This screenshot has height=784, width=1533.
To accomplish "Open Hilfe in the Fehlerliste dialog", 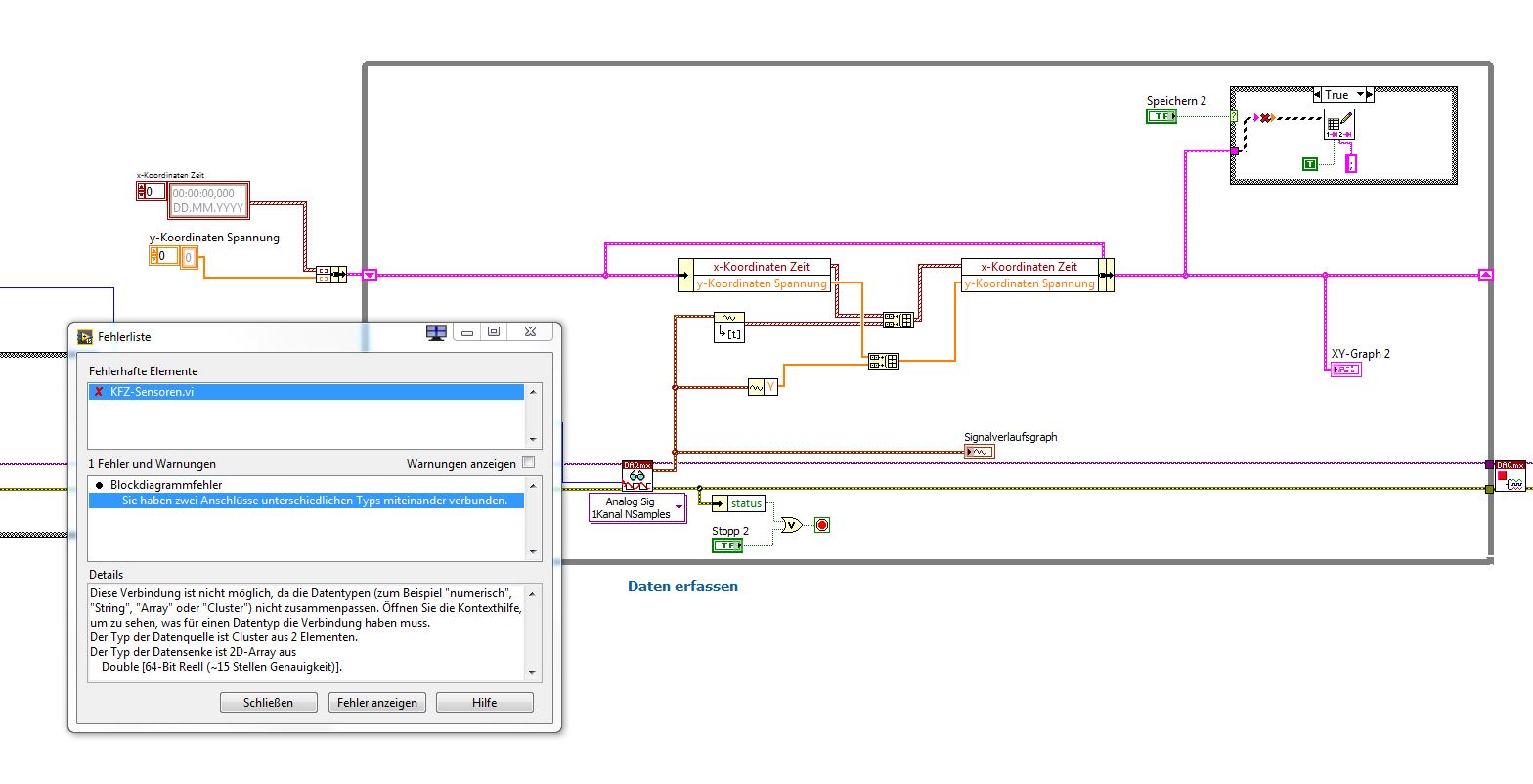I will (x=485, y=702).
